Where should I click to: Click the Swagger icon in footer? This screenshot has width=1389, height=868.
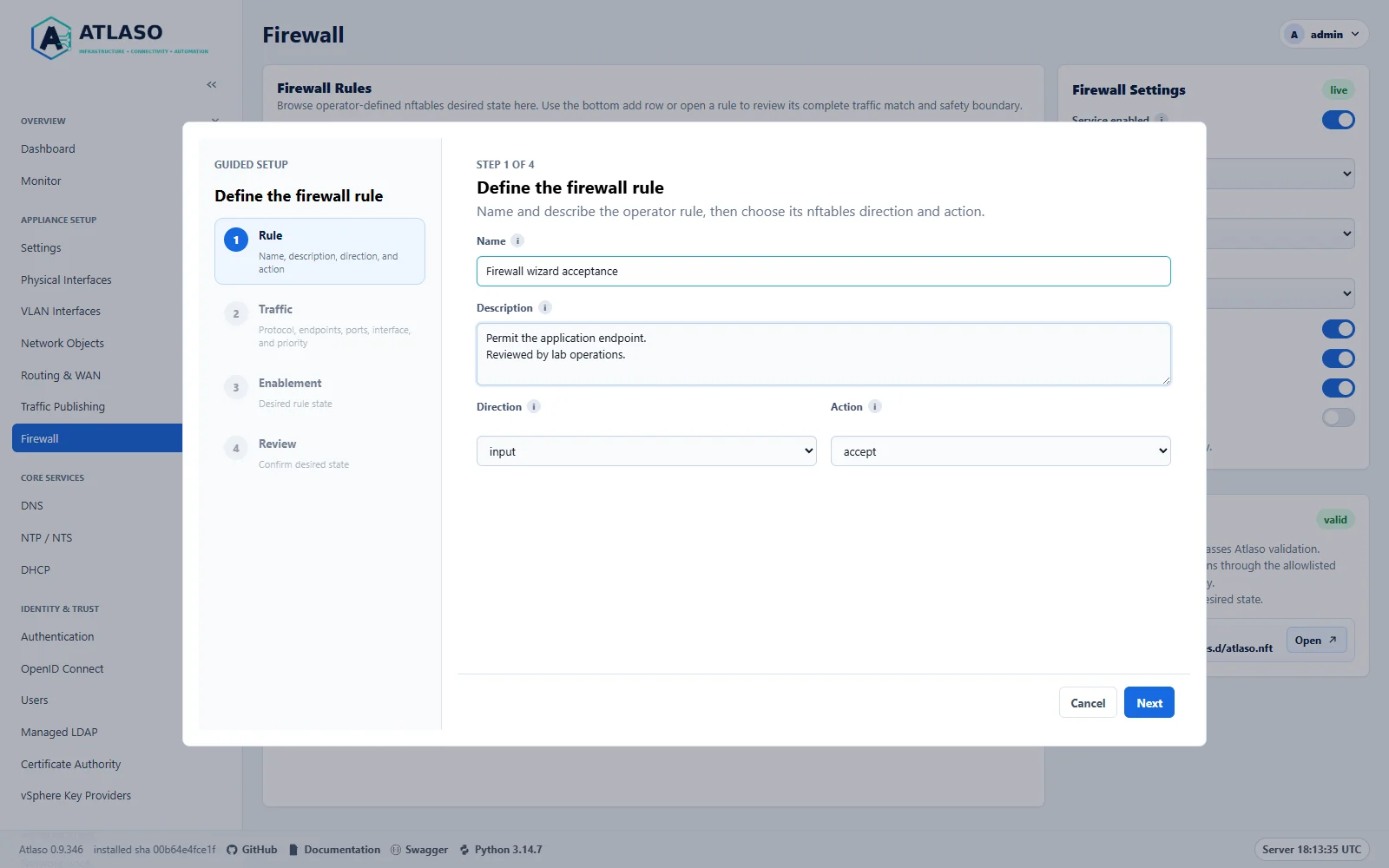tap(396, 850)
